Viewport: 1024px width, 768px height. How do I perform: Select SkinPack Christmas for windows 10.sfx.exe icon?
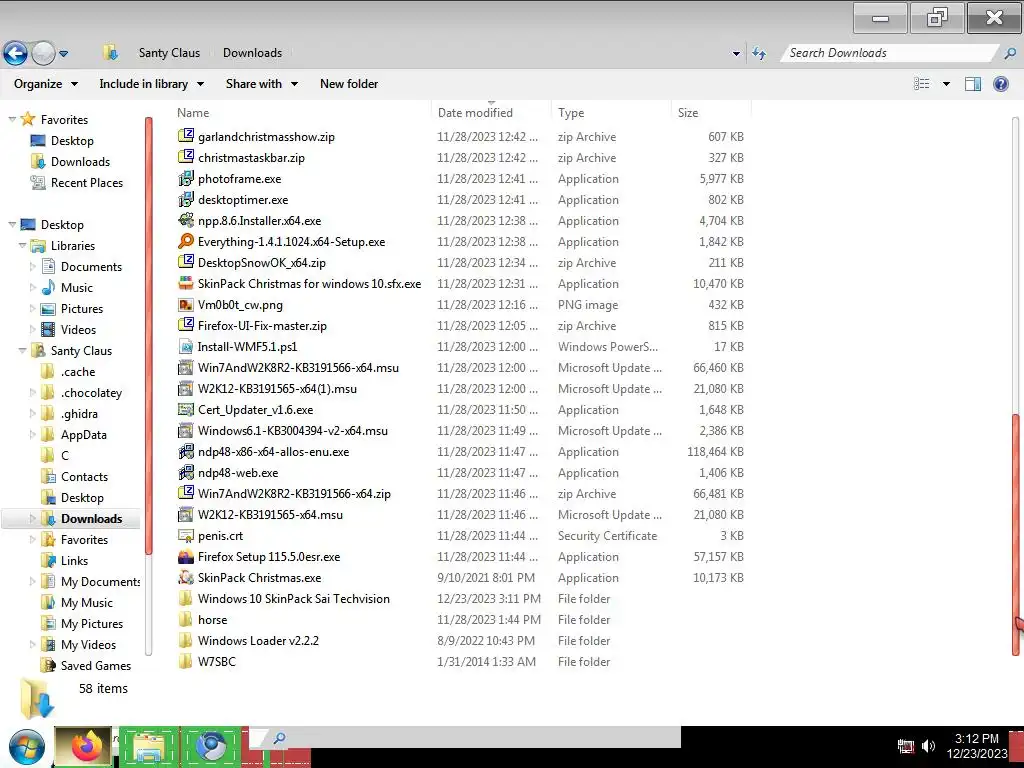[x=186, y=283]
